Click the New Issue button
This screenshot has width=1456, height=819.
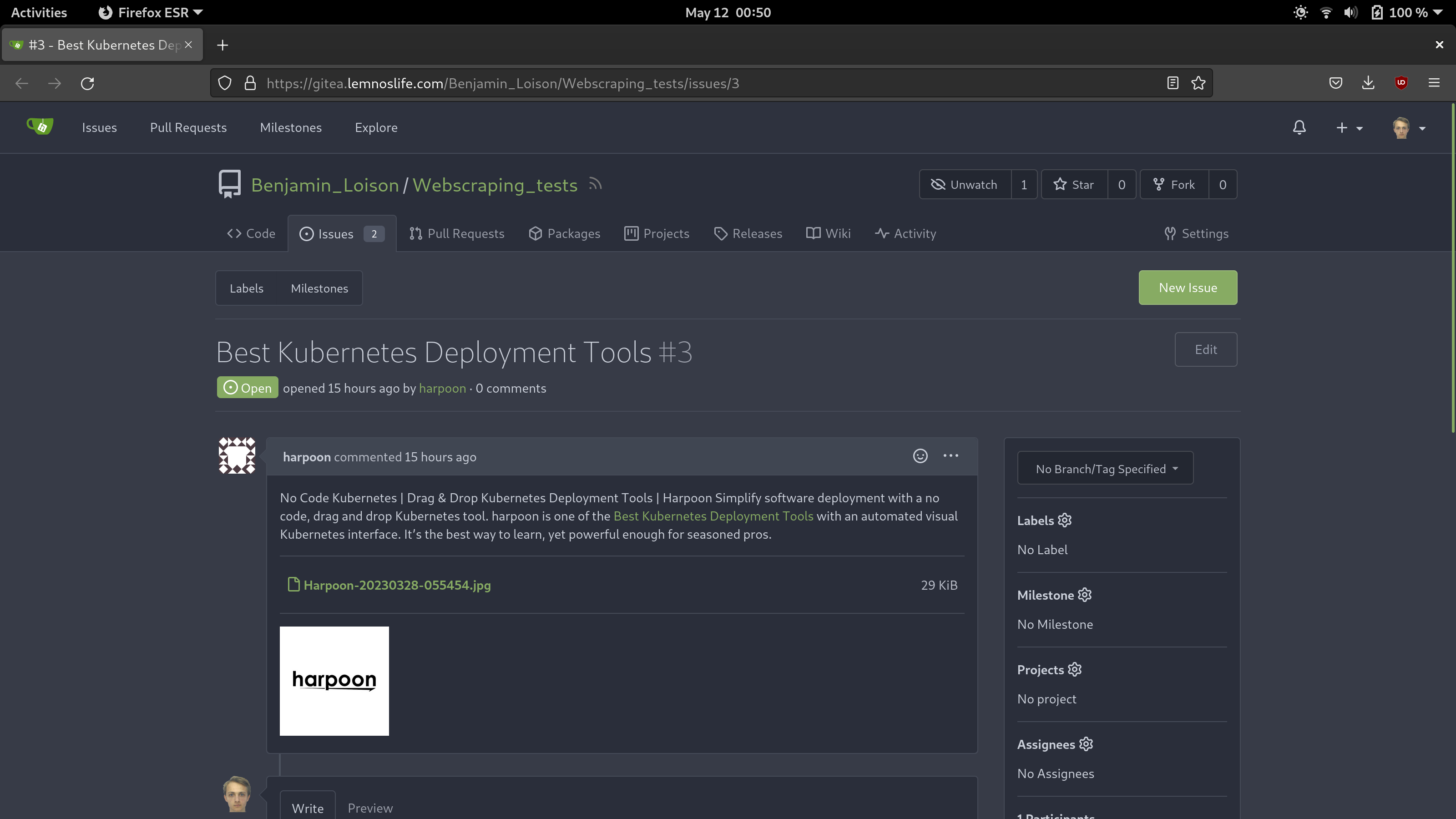[x=1187, y=288]
